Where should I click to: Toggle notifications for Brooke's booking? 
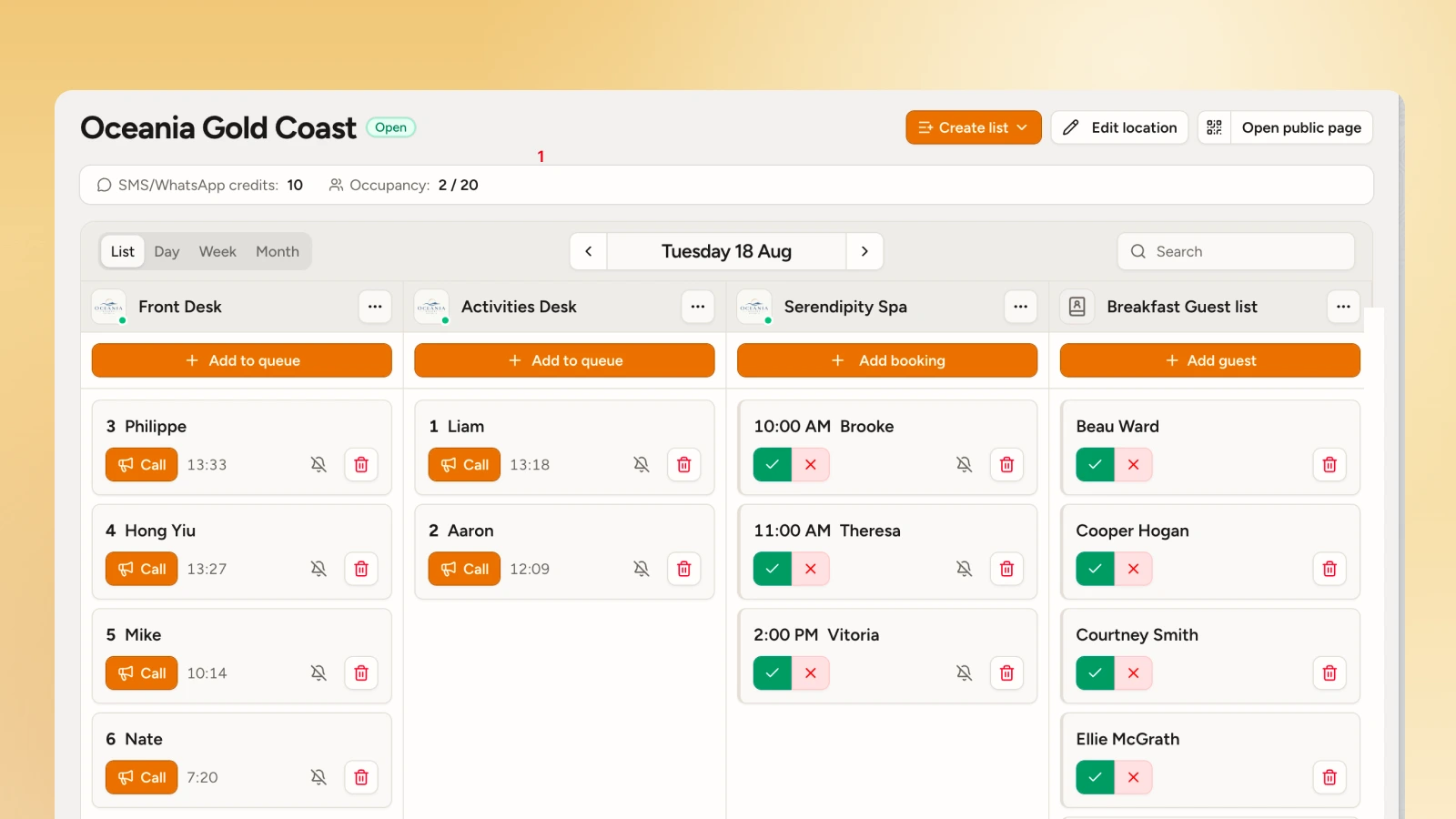point(965,465)
